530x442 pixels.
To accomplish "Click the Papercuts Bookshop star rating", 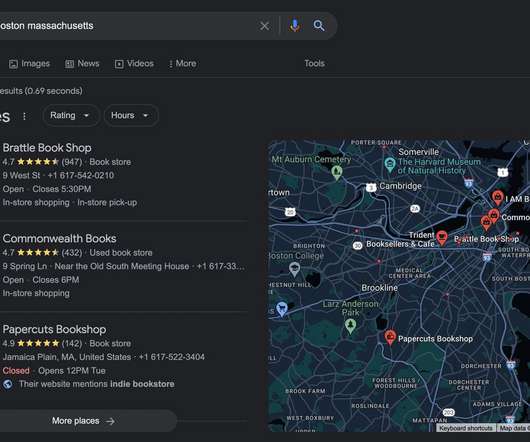I will point(38,344).
